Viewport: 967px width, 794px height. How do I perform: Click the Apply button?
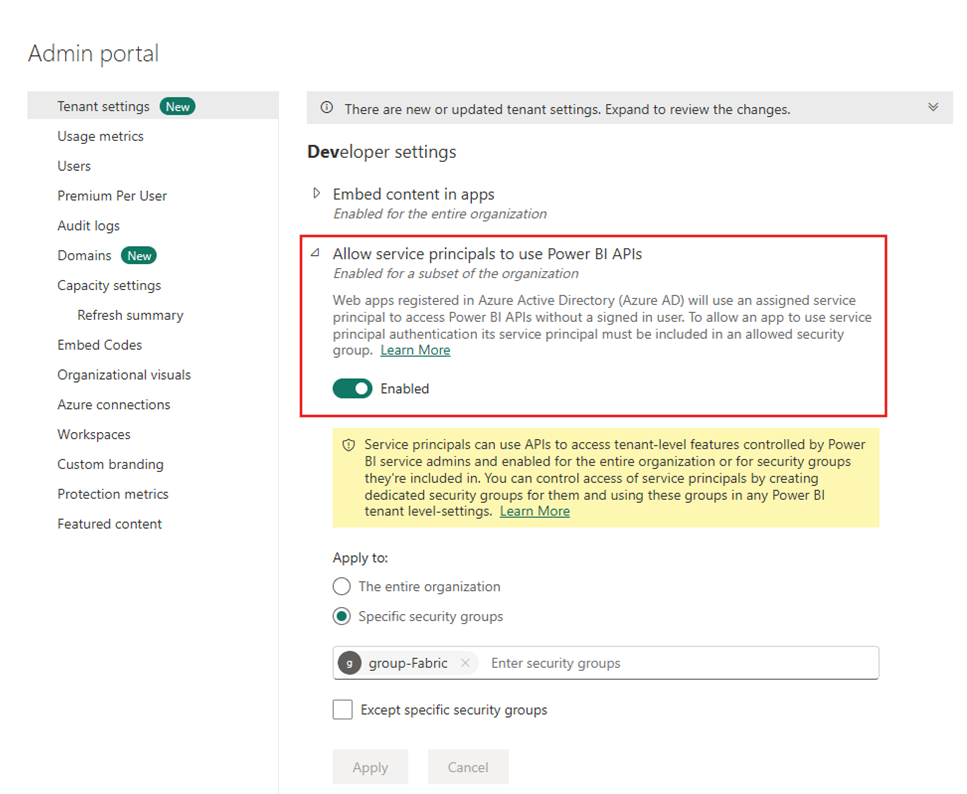[x=370, y=767]
